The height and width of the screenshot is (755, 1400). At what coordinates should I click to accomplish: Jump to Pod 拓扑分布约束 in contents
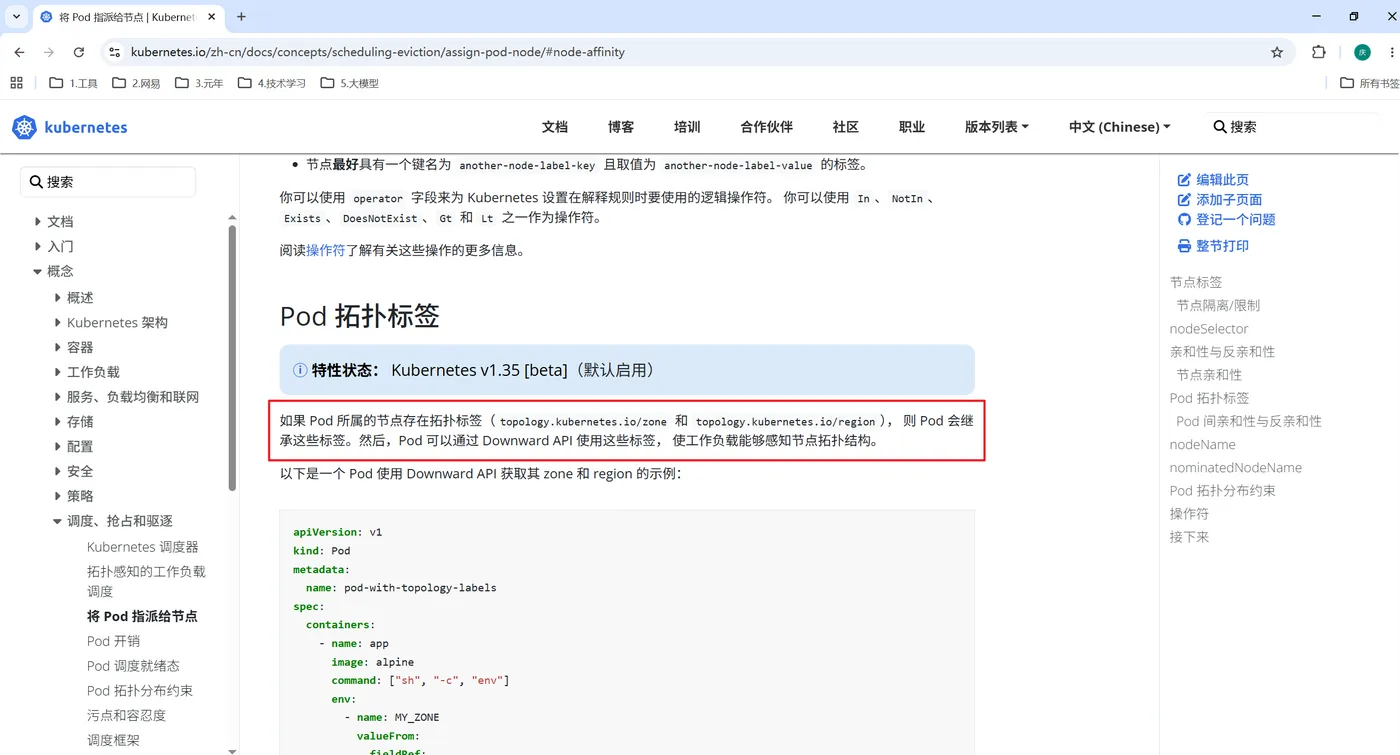(1223, 491)
